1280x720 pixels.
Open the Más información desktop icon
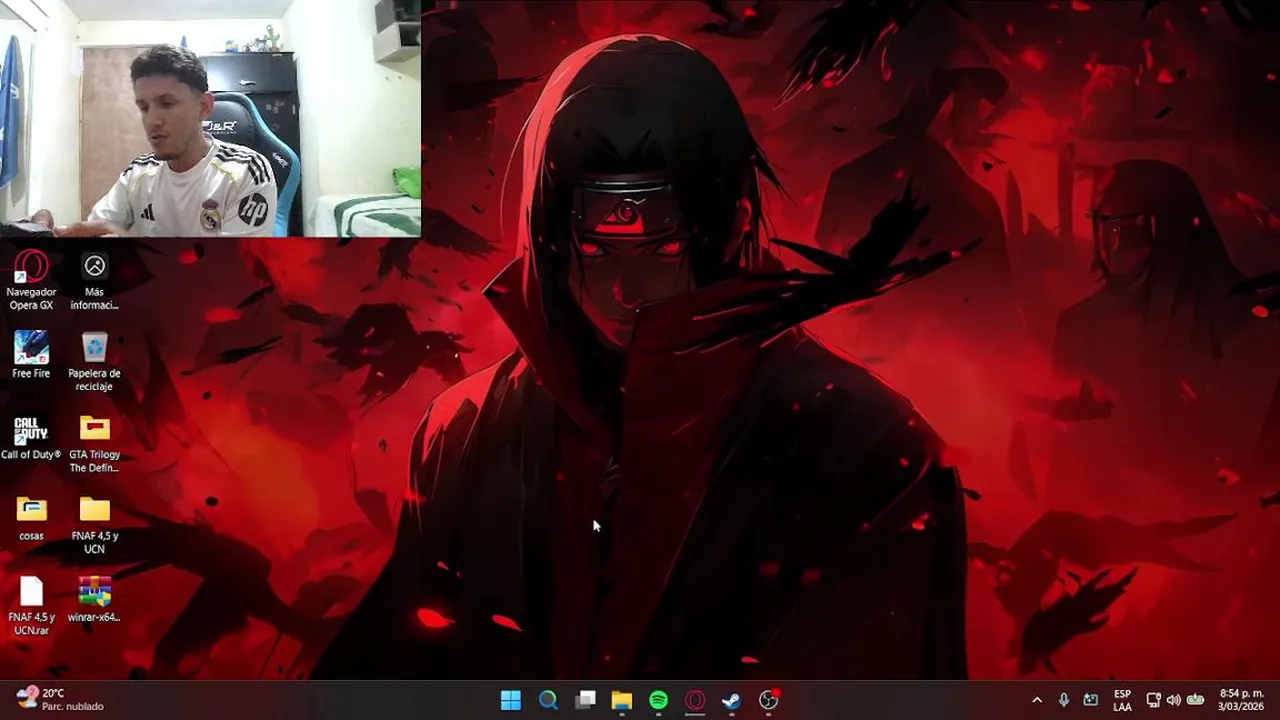point(94,280)
